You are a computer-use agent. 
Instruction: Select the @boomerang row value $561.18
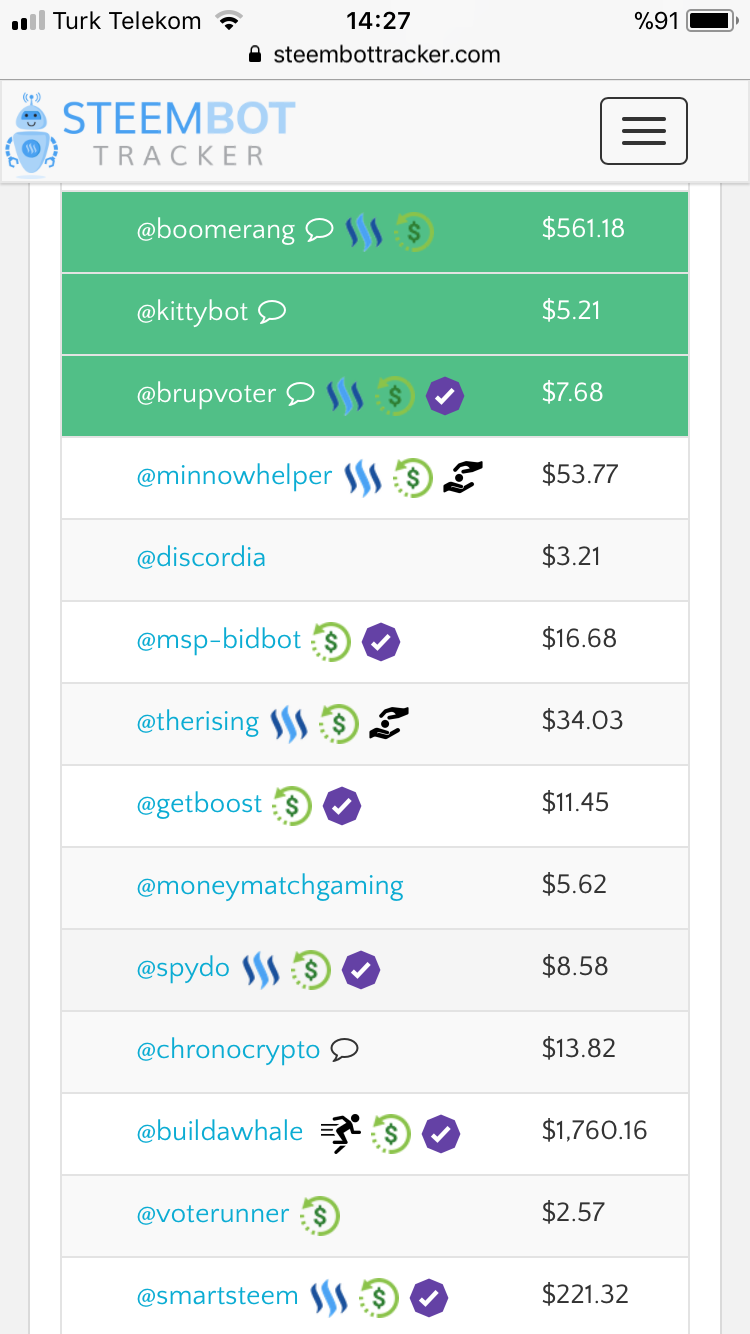tap(583, 229)
